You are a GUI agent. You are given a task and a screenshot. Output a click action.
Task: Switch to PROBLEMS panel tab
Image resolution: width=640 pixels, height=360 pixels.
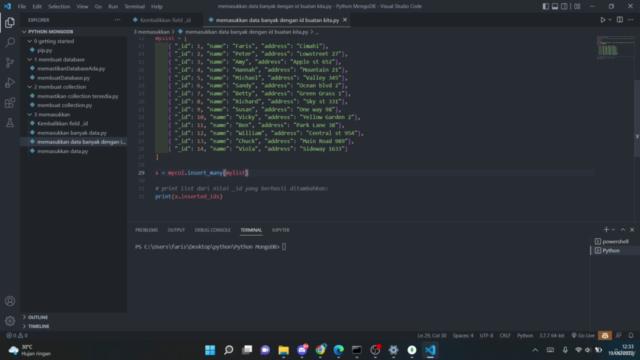(x=146, y=230)
